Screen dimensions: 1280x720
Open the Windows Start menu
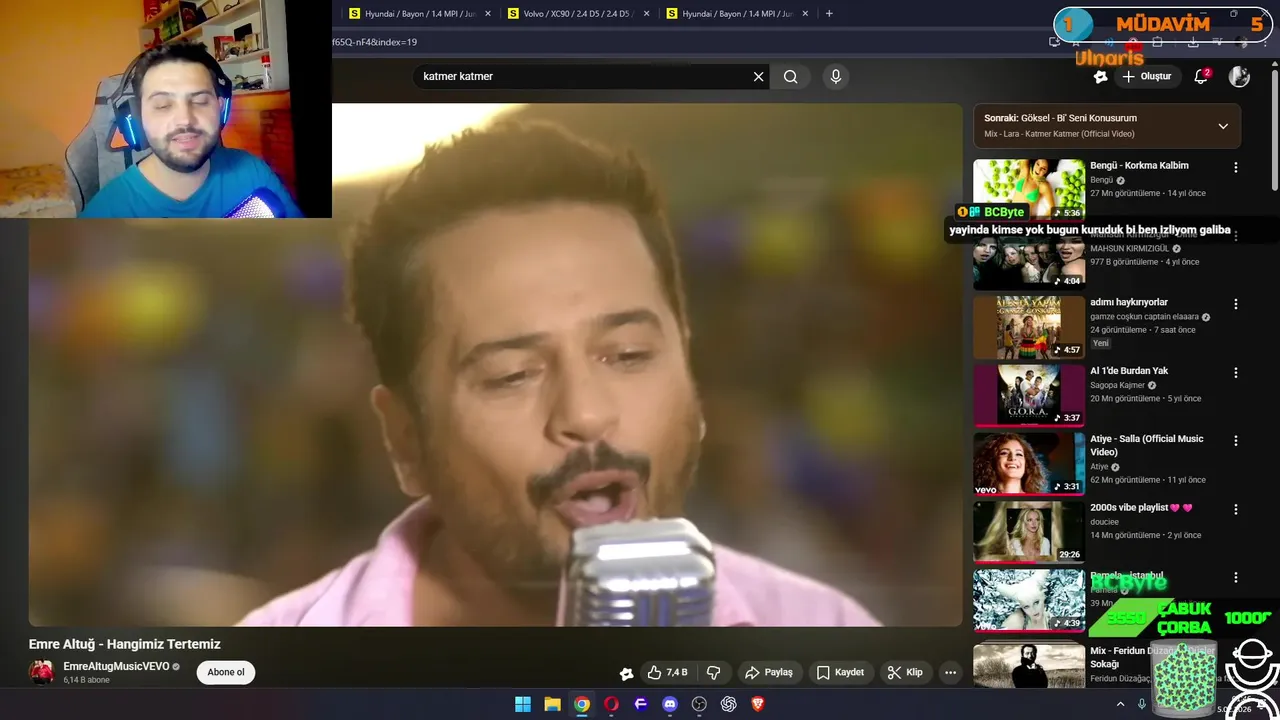pos(523,704)
